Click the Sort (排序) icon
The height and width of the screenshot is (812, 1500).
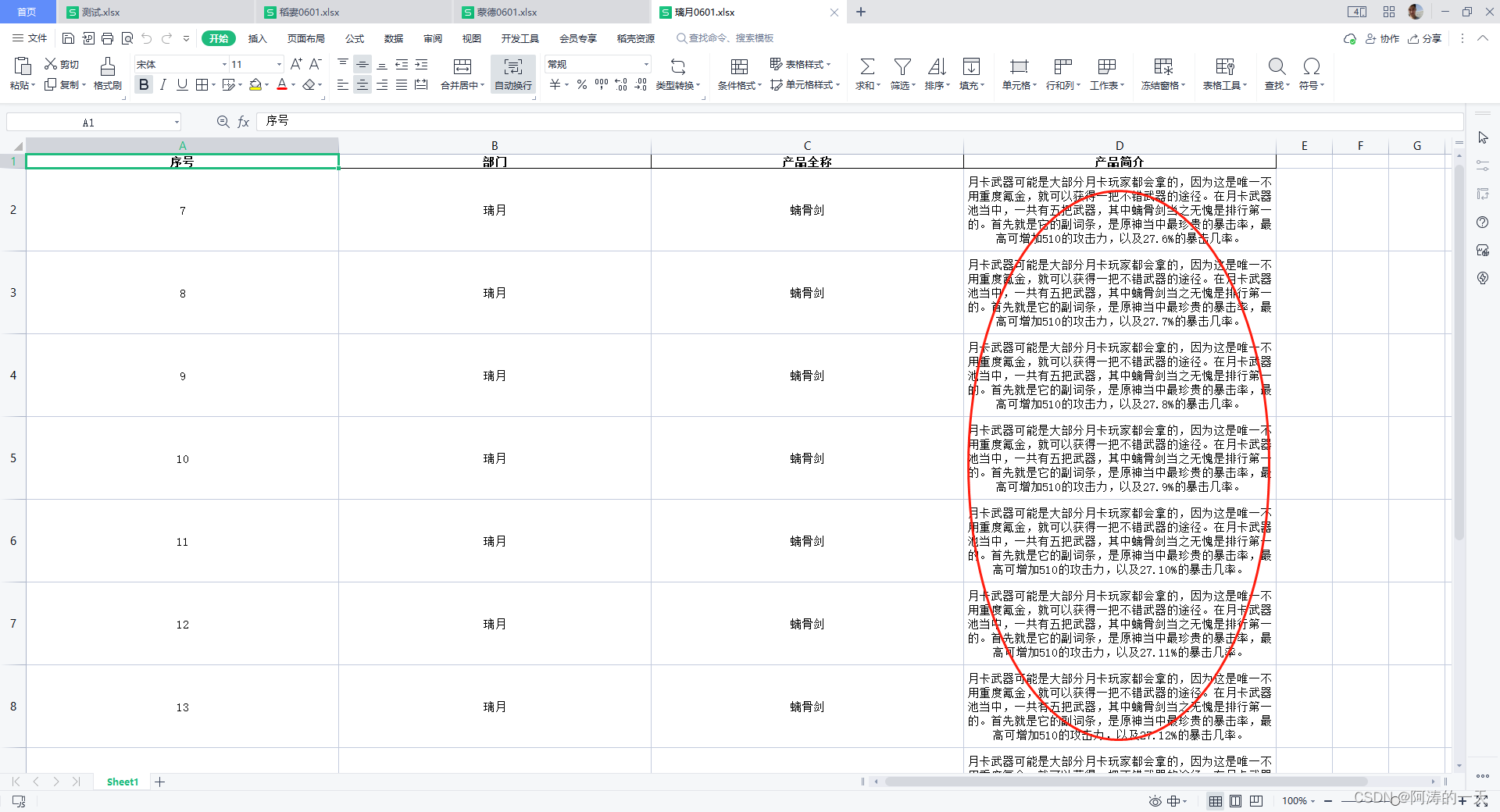coord(937,66)
